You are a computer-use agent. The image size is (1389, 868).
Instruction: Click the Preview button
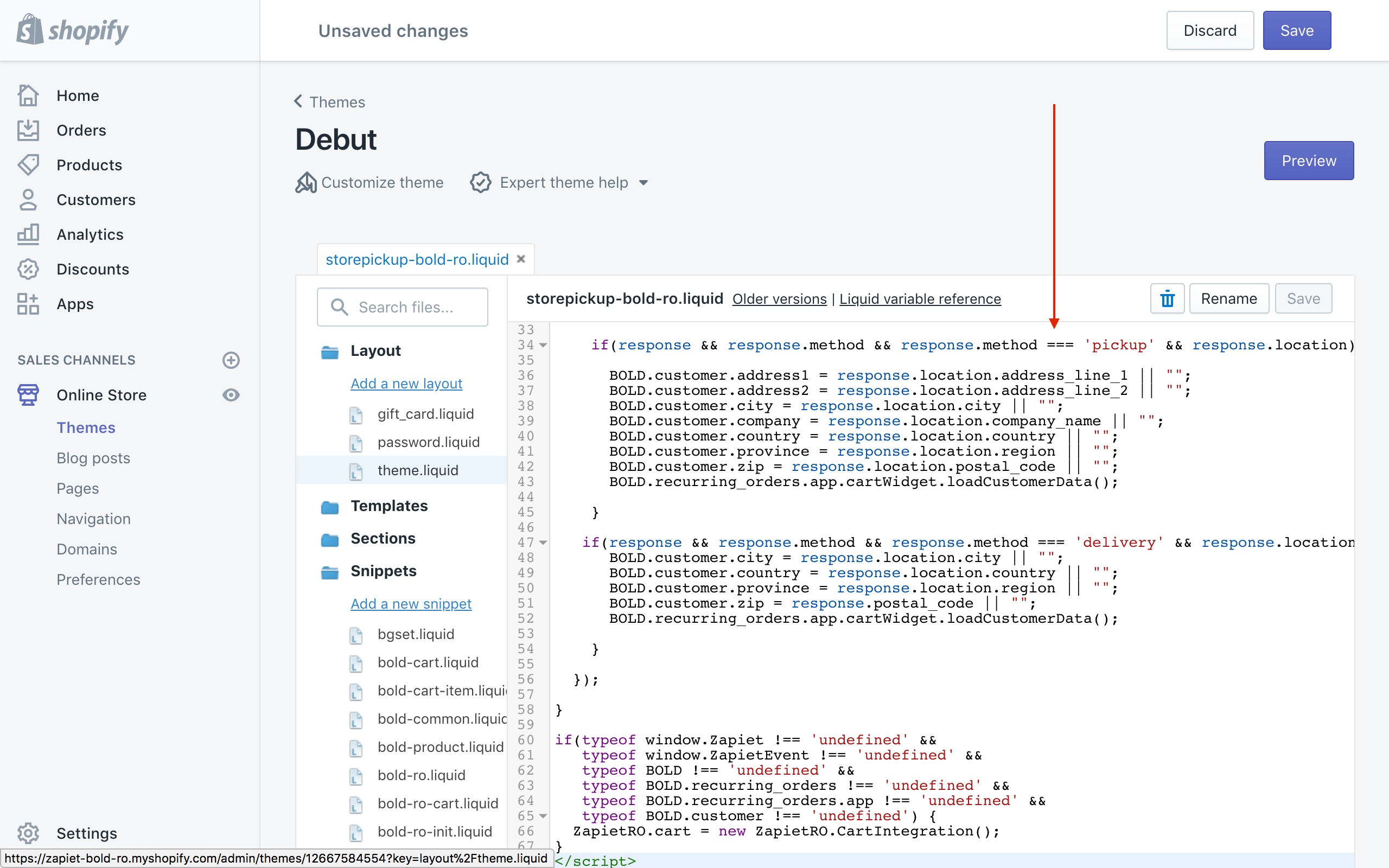click(1308, 161)
